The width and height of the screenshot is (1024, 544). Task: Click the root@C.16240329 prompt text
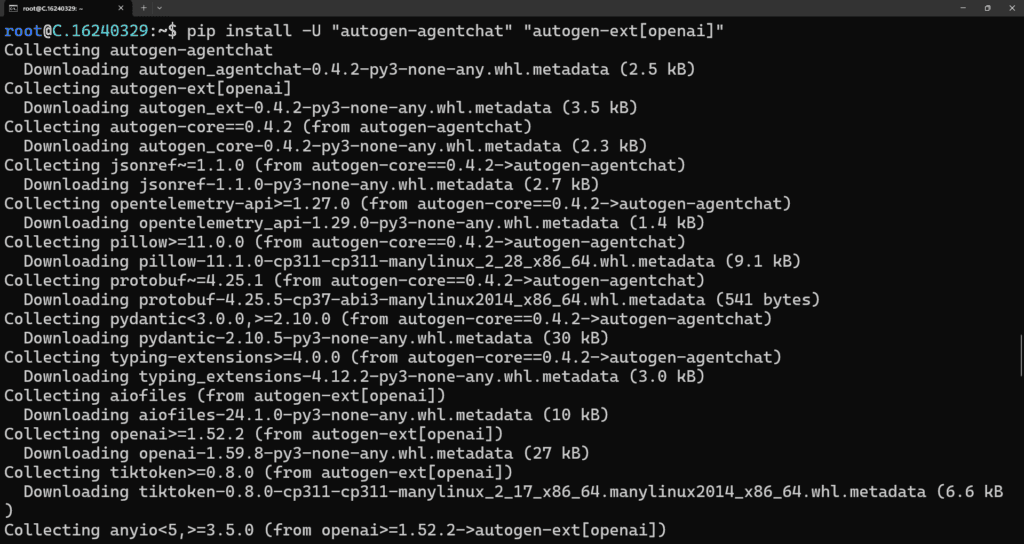[90, 31]
